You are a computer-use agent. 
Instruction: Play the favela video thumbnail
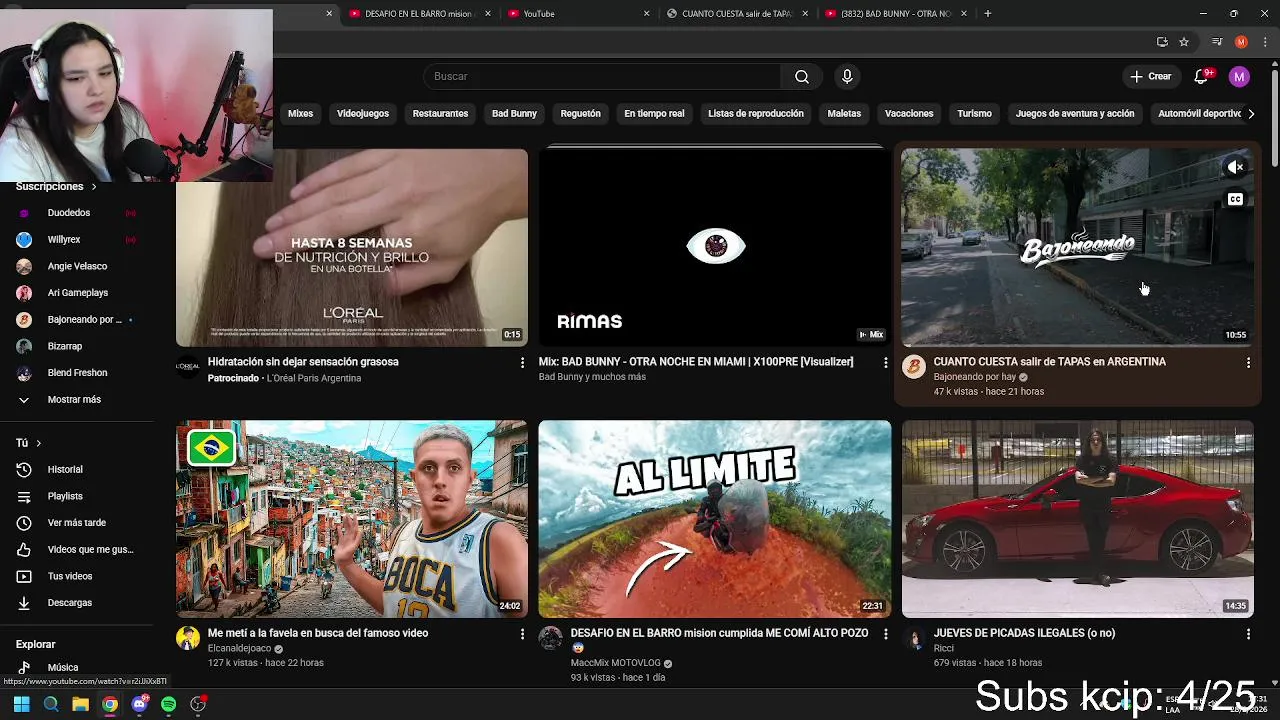[352, 519]
